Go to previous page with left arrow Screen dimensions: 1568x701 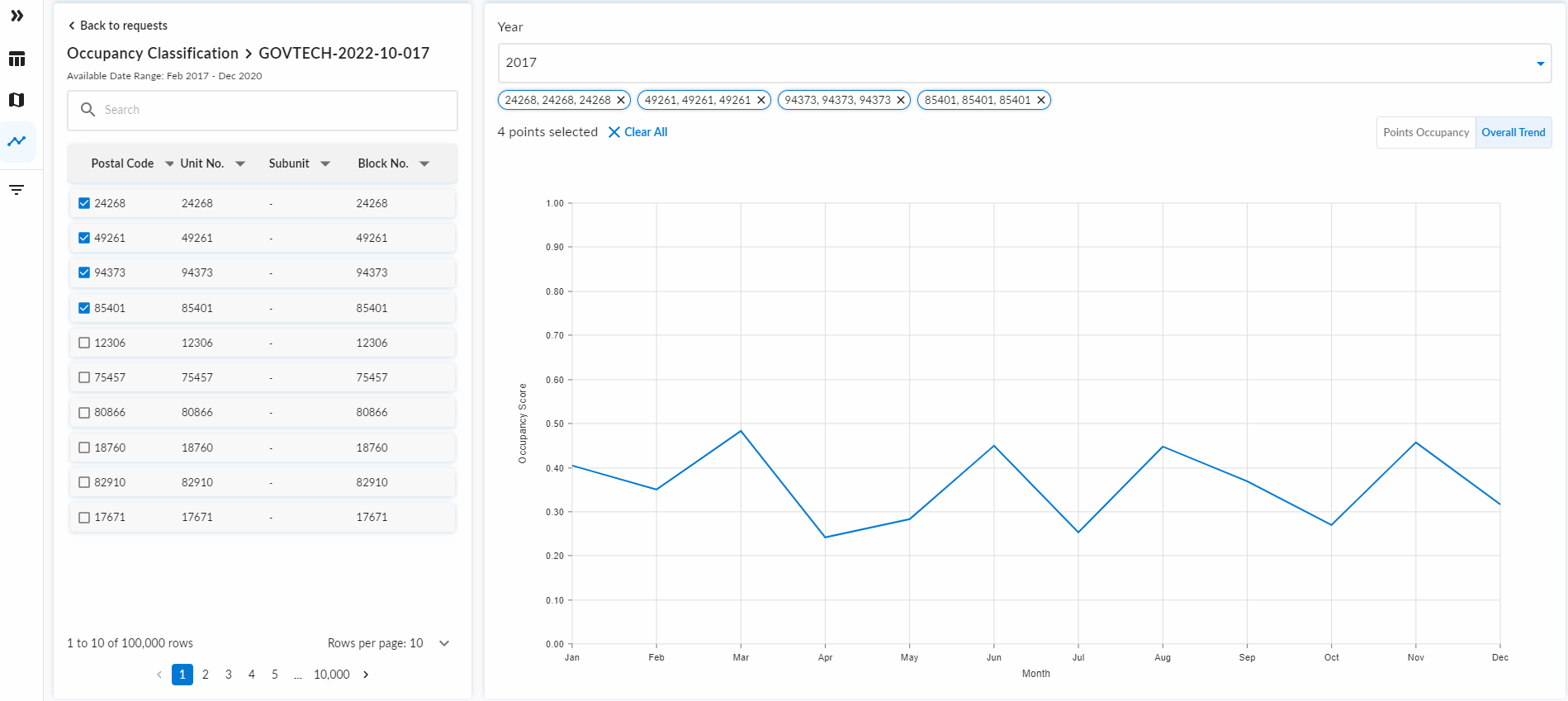tap(159, 675)
